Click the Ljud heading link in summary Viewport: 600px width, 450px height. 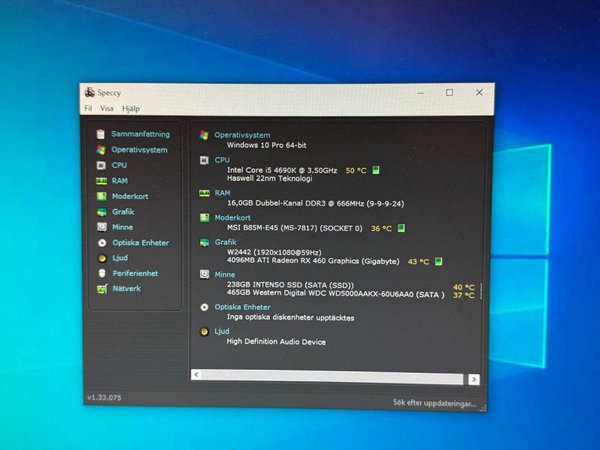pos(222,331)
